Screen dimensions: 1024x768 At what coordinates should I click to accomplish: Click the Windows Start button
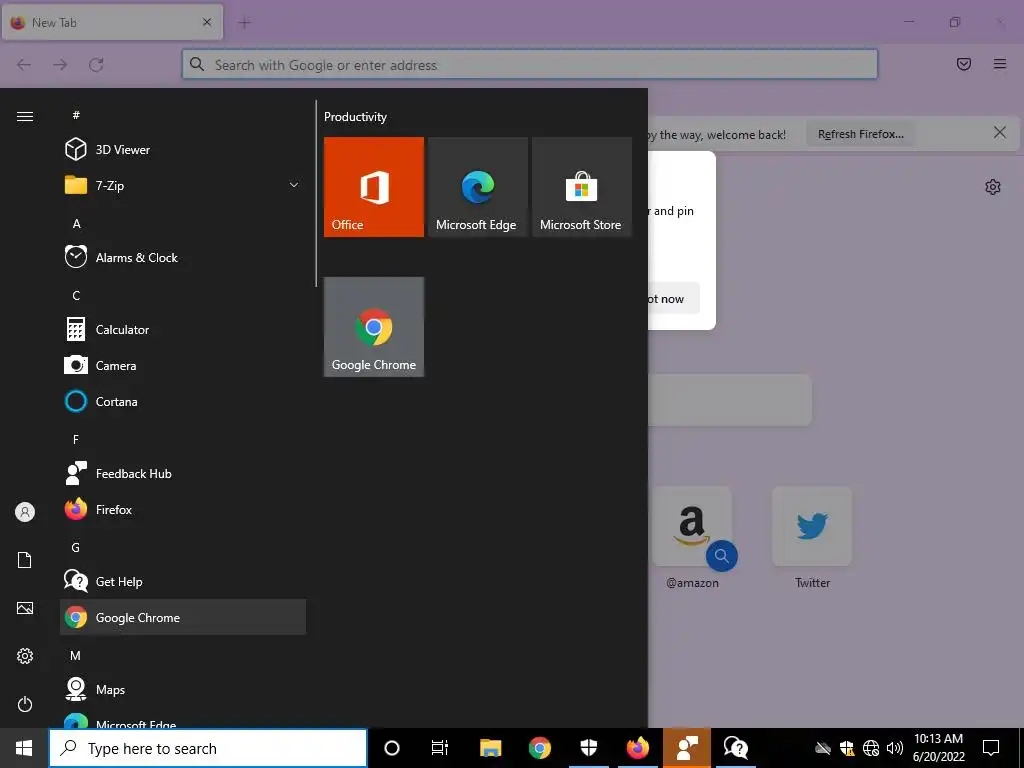tap(24, 748)
